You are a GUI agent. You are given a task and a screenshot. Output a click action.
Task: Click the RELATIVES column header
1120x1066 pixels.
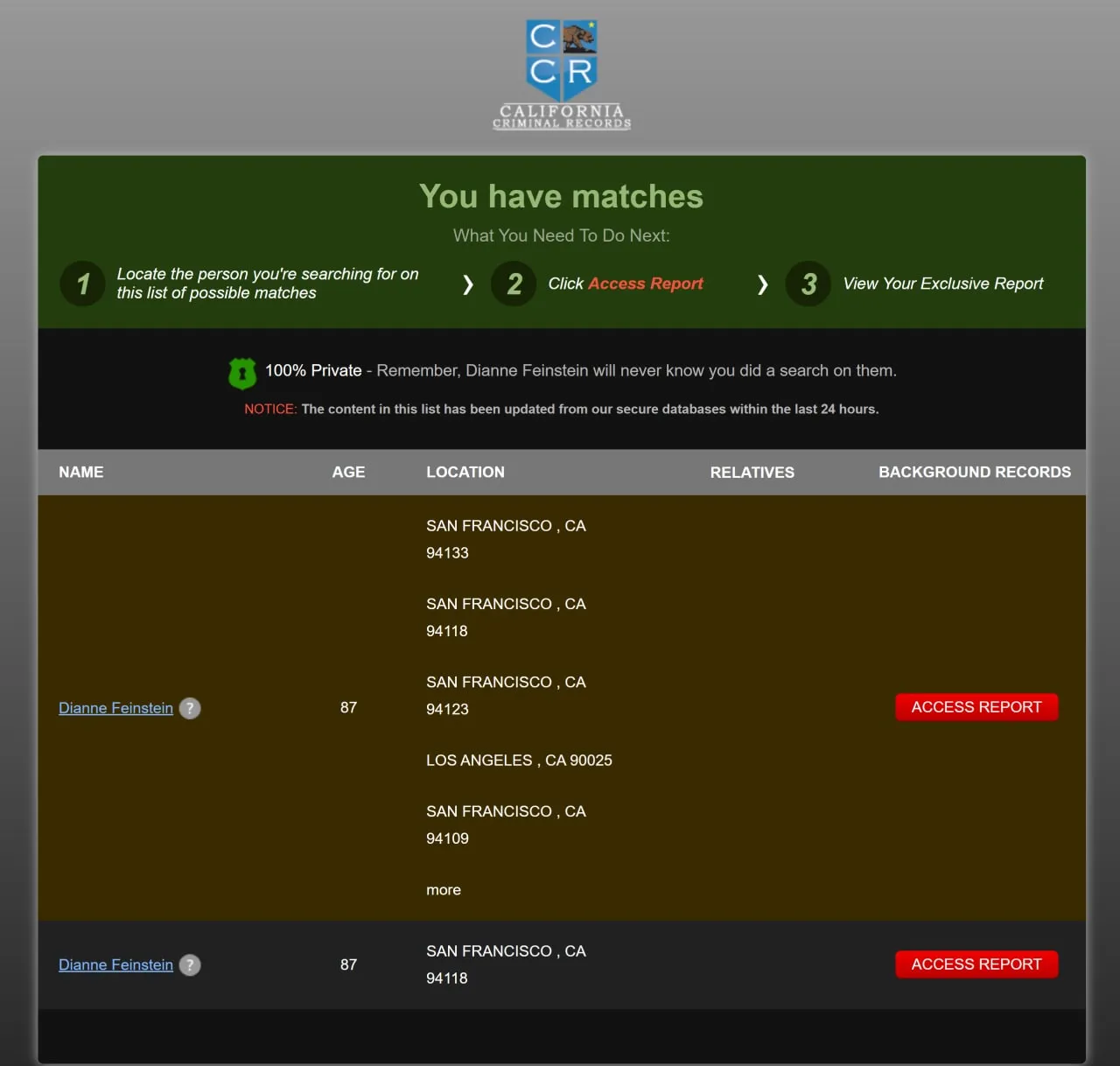coord(752,473)
